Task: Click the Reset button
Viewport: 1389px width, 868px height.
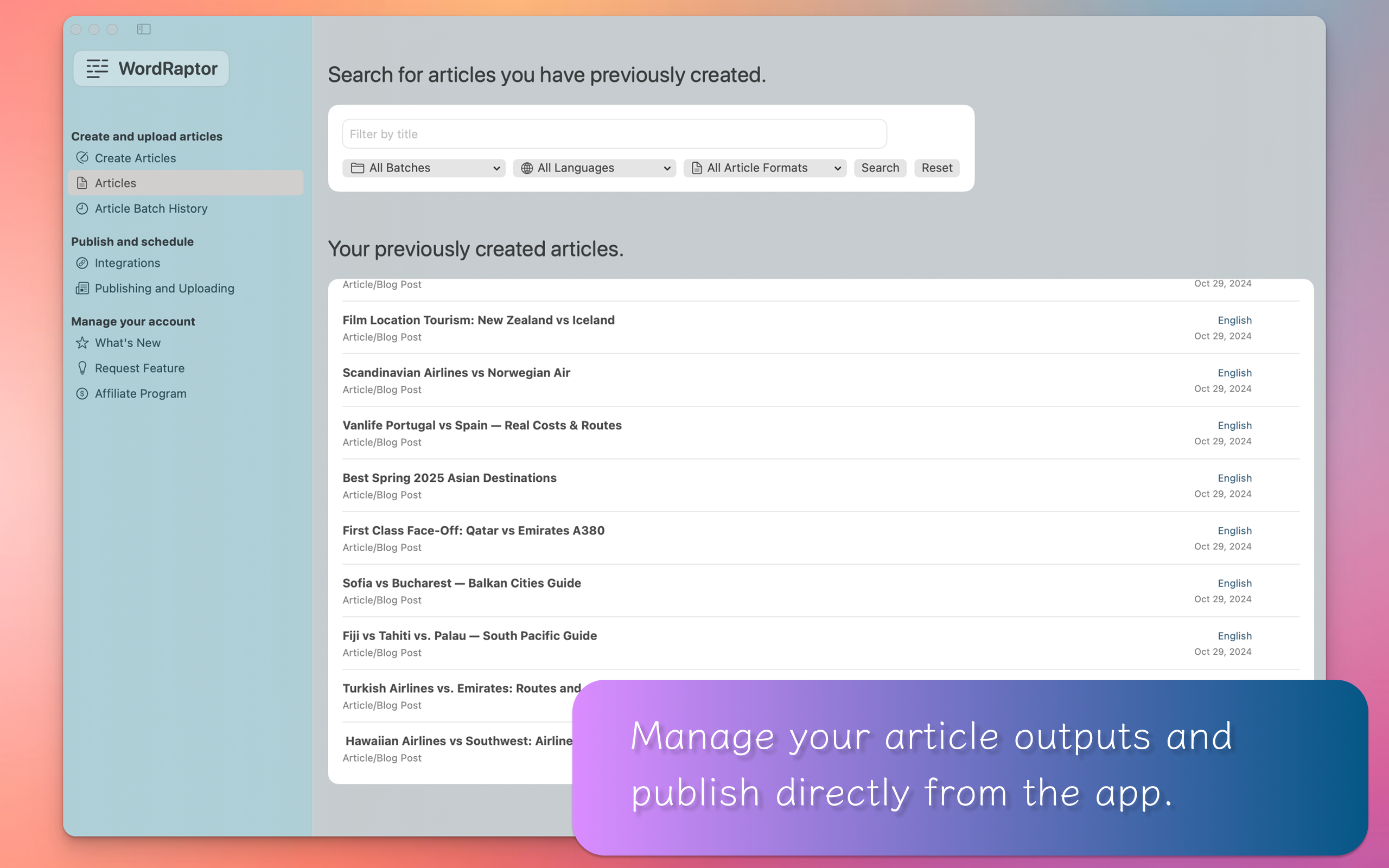Action: pos(936,168)
